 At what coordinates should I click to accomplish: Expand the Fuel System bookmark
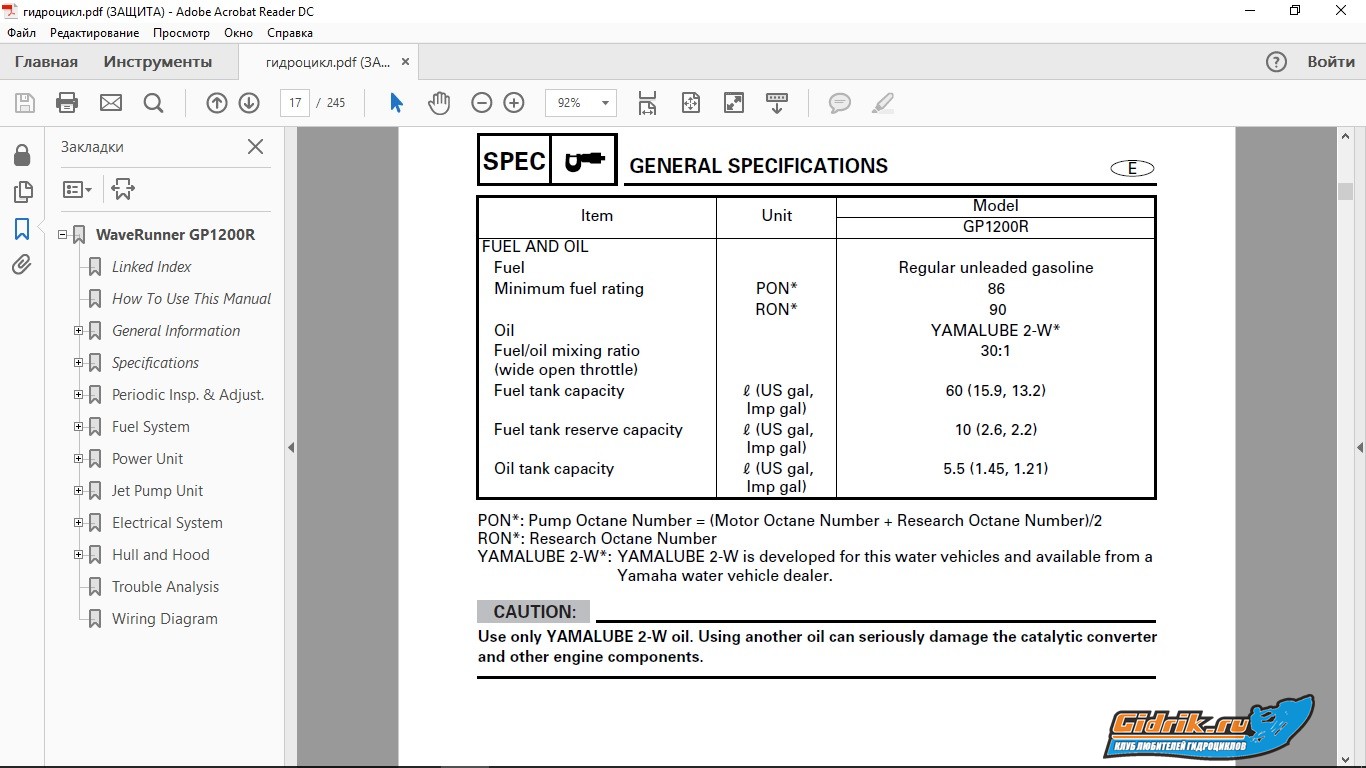[x=78, y=427]
